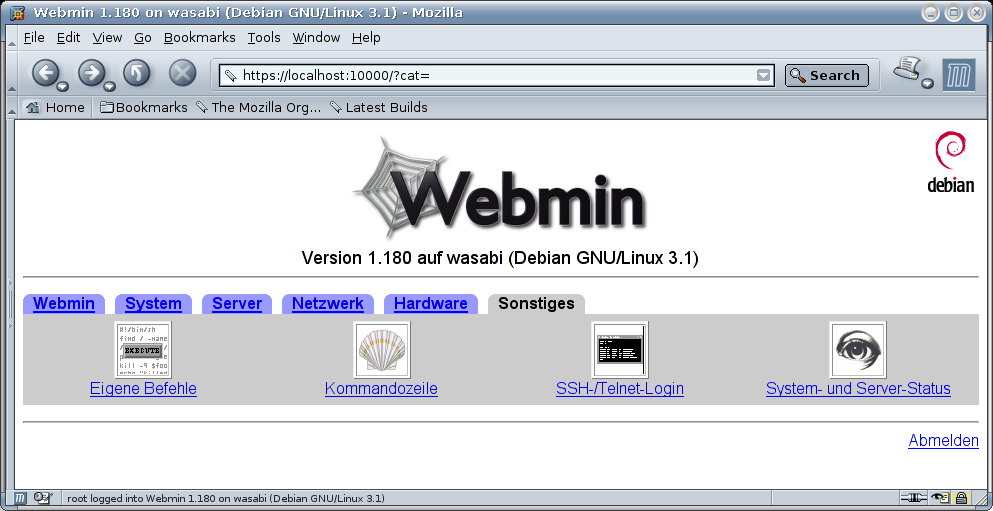
Task: Open the Tools menu
Action: 263,37
